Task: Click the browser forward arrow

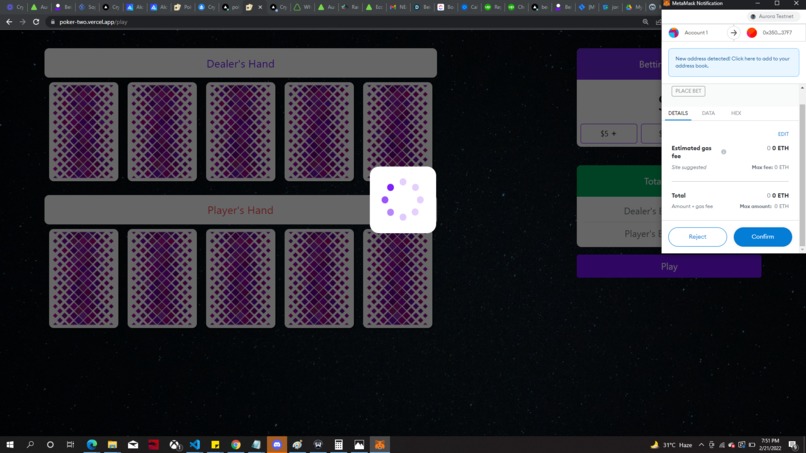Action: point(22,22)
